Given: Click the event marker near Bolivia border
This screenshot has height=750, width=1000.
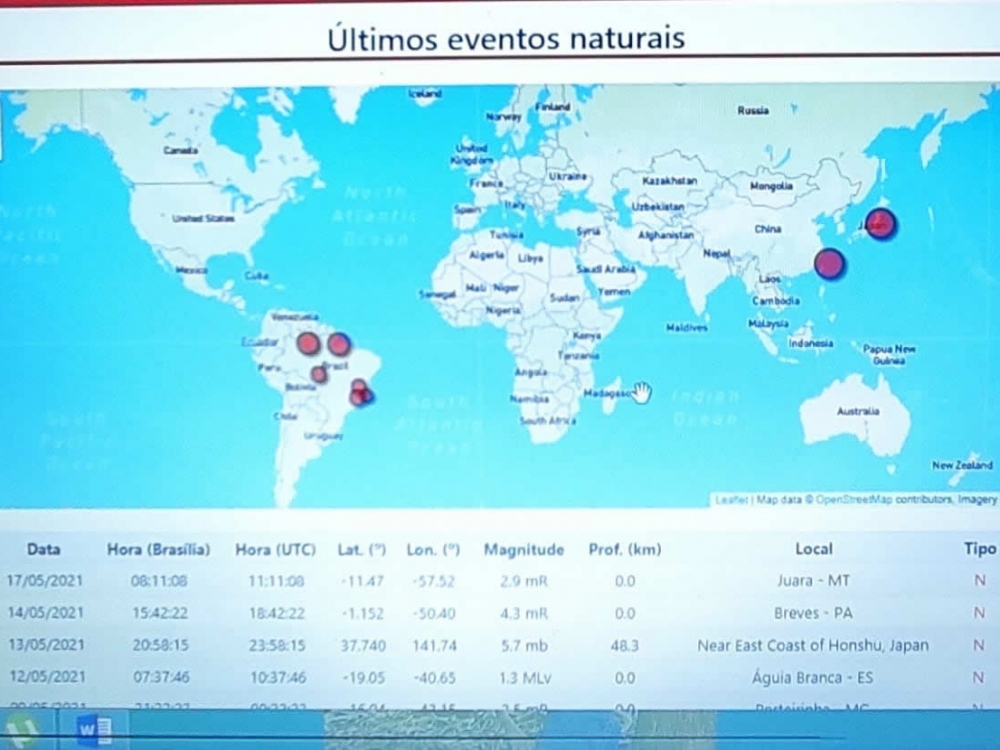Looking at the screenshot, I should coord(319,374).
